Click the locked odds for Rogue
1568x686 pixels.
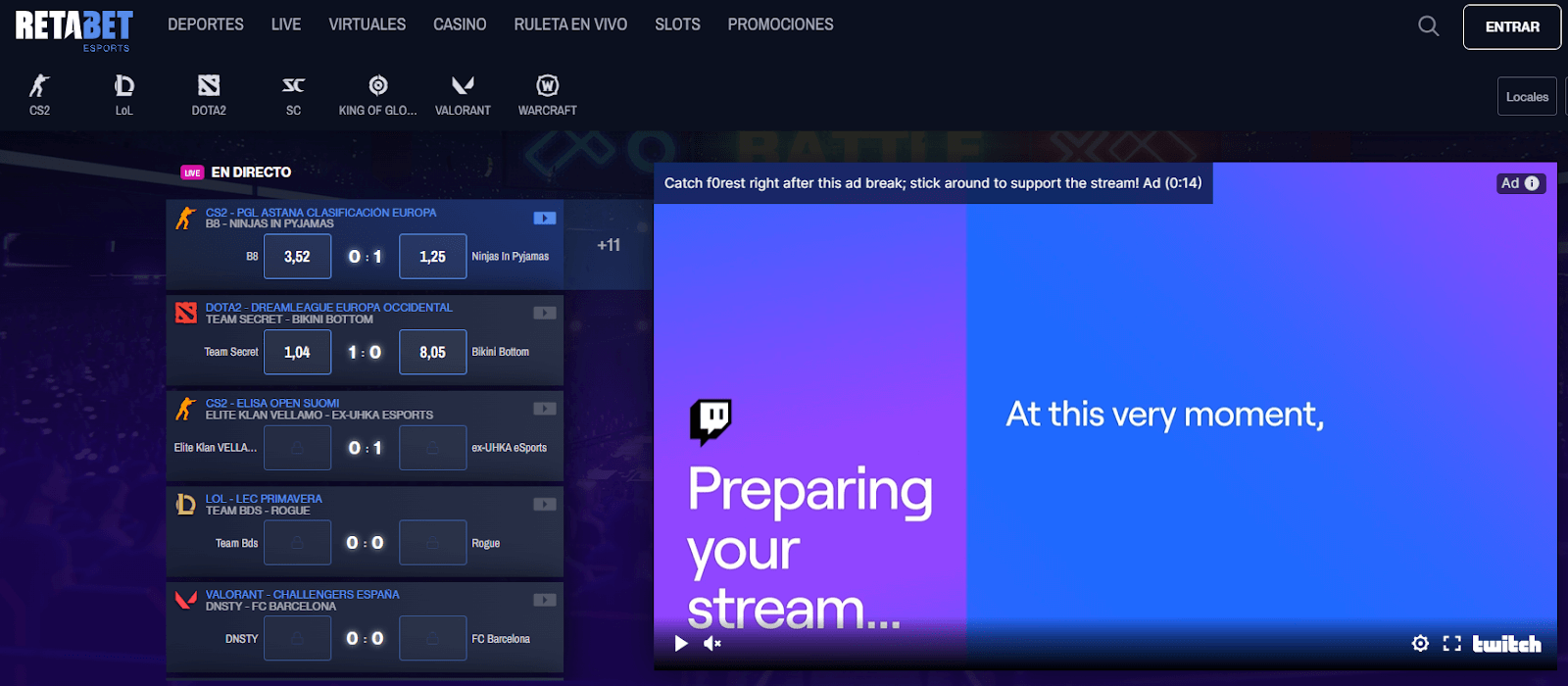(x=432, y=543)
